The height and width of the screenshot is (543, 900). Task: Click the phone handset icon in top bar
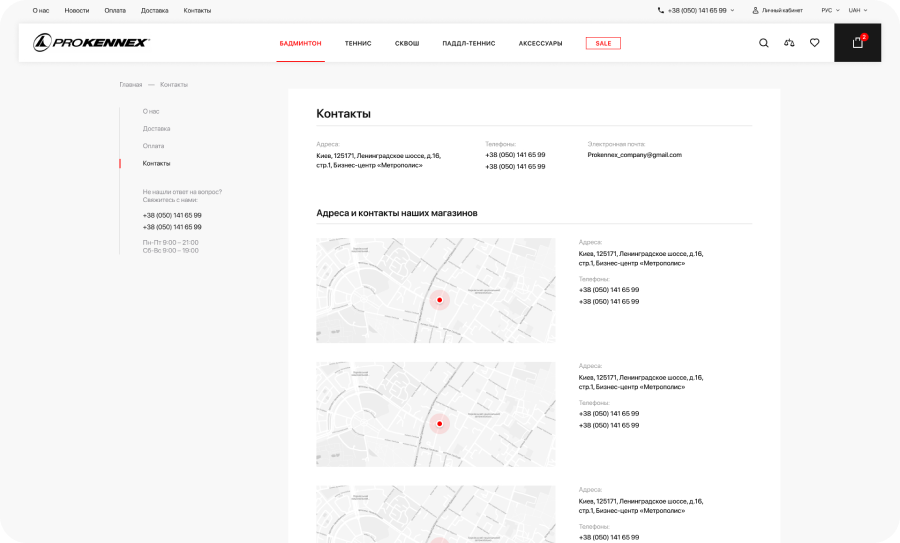(x=661, y=10)
